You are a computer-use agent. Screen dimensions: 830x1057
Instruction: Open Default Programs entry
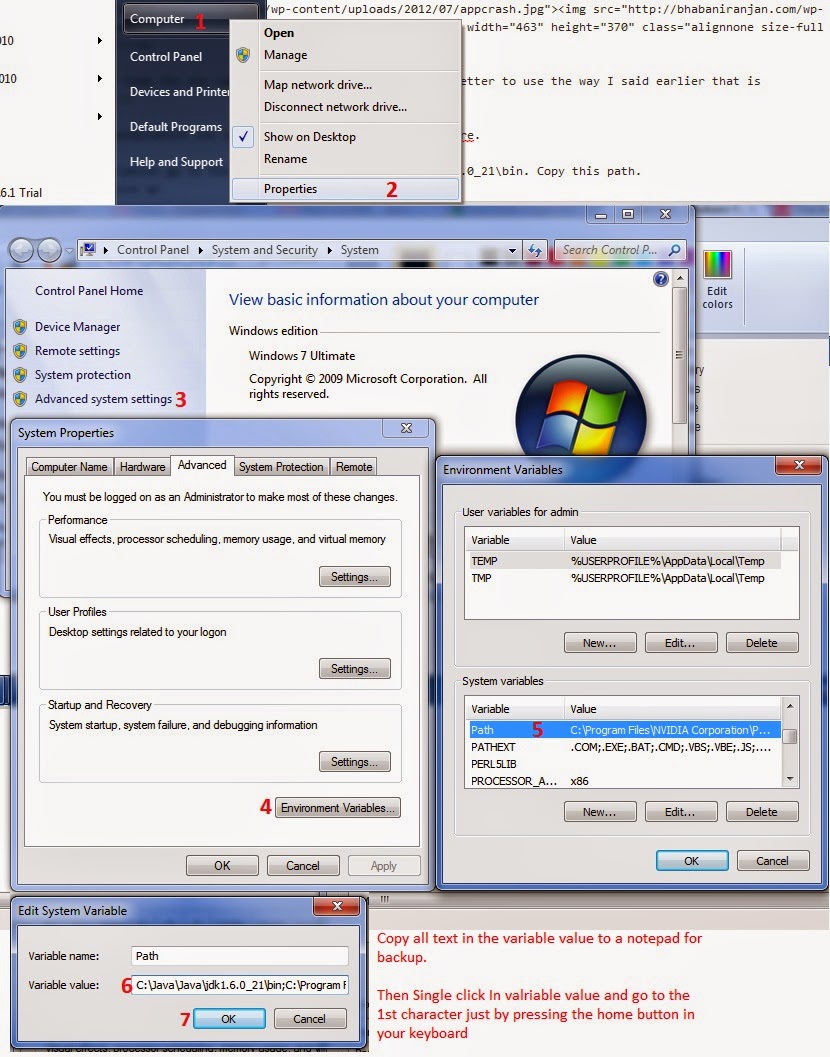pos(175,127)
